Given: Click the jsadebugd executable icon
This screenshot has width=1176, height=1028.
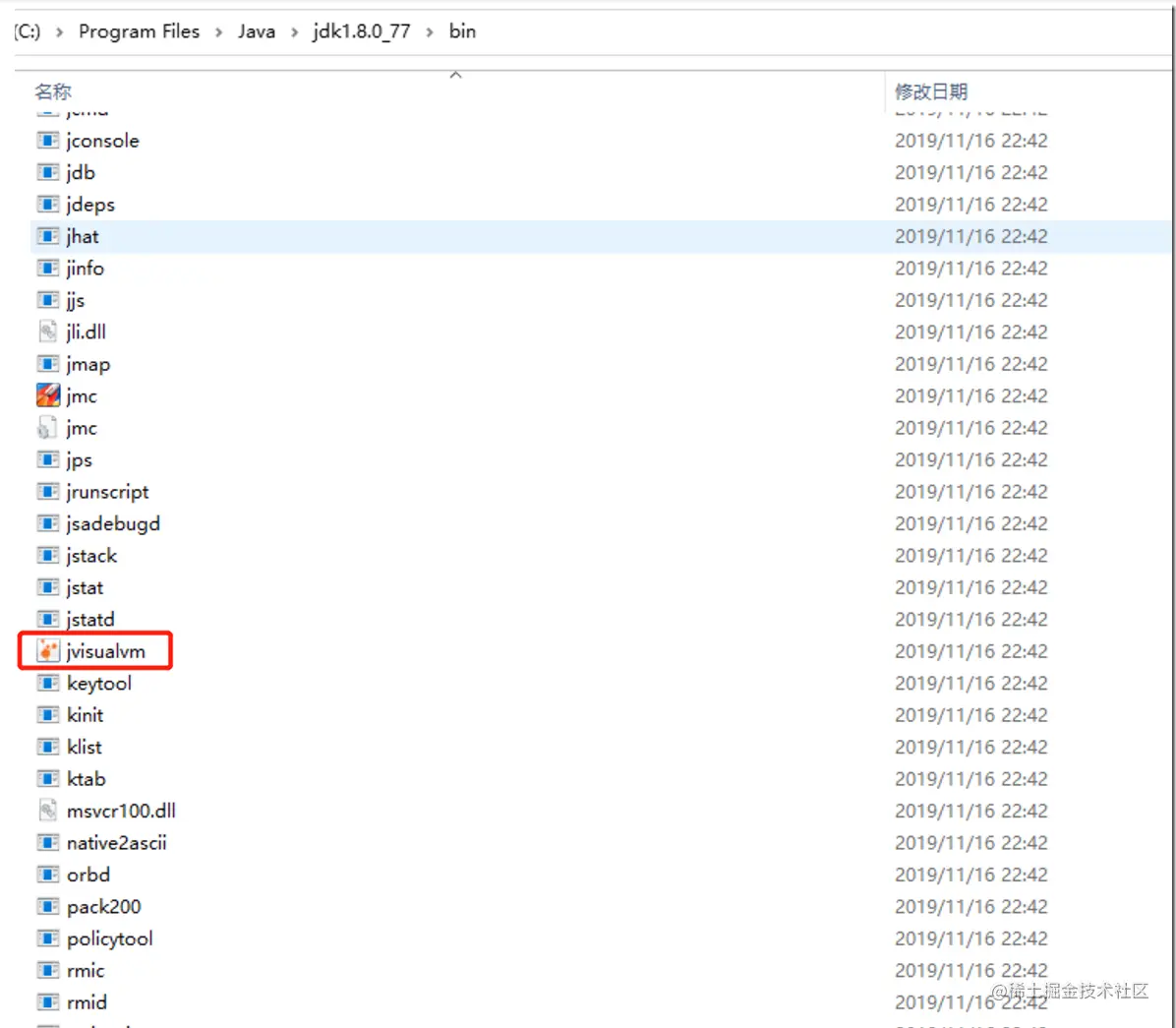Looking at the screenshot, I should point(47,523).
